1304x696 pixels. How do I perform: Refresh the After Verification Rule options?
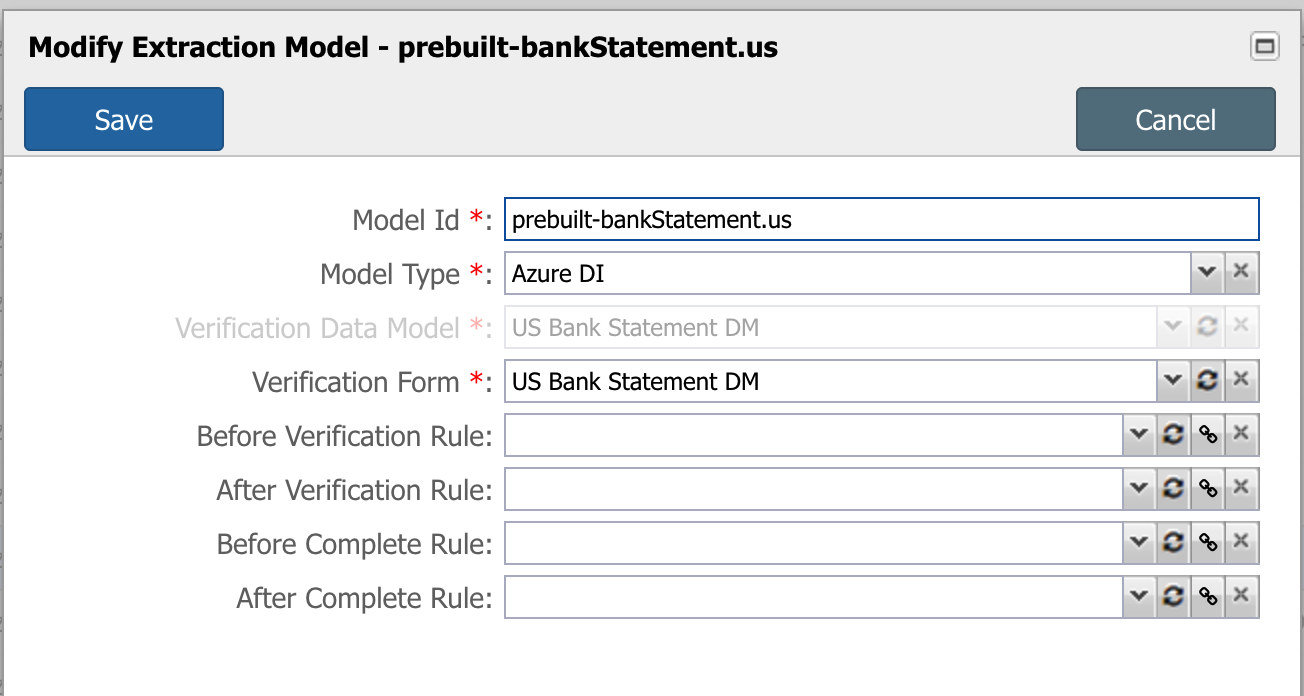click(1173, 489)
